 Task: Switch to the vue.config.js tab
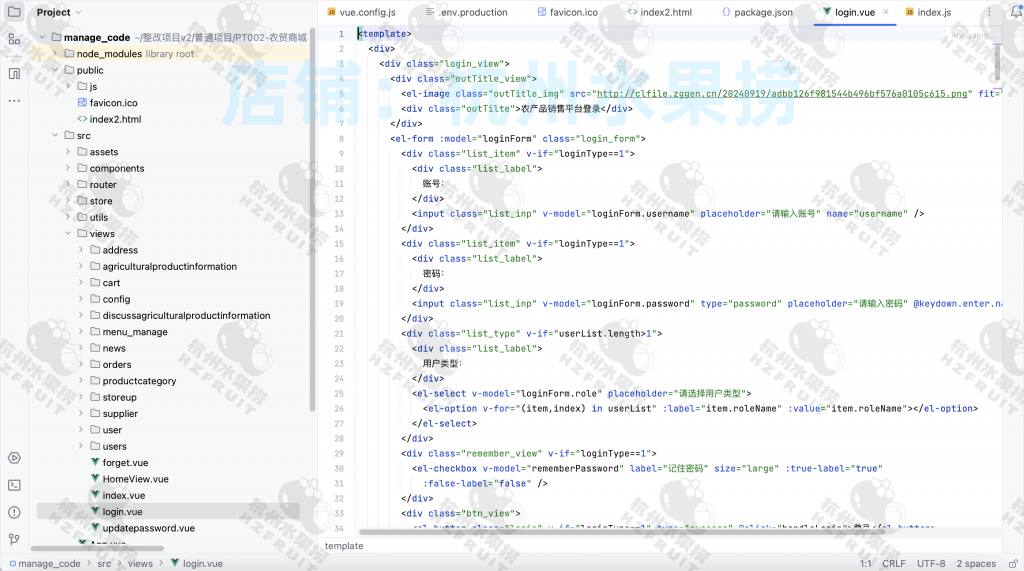tap(360, 12)
